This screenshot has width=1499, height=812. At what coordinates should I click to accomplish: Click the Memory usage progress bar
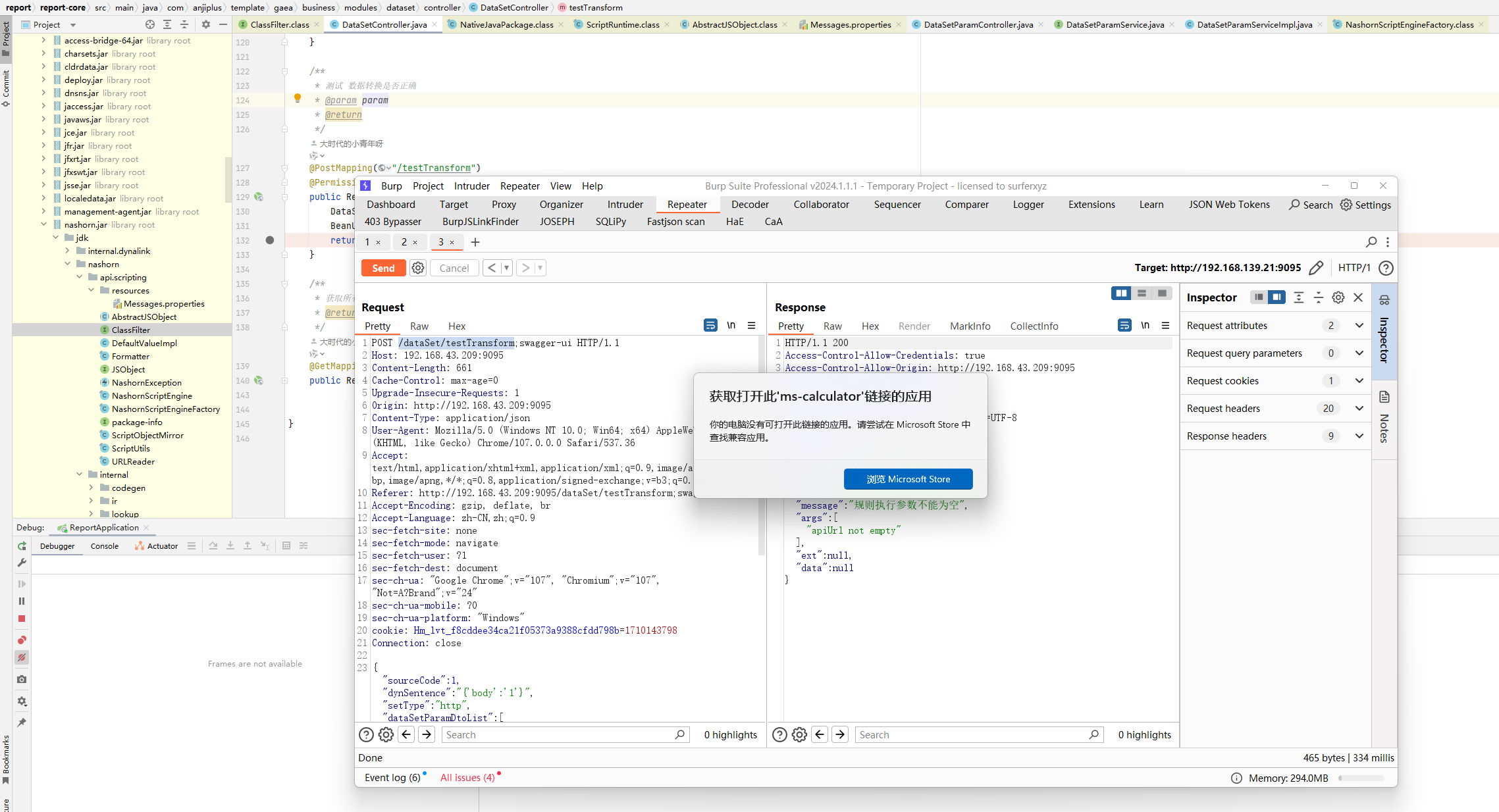1361,778
